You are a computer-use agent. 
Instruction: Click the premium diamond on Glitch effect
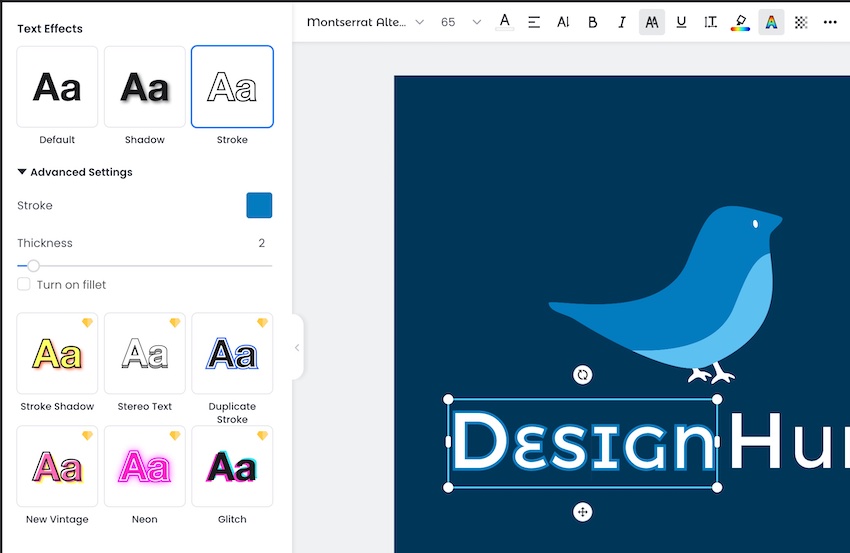coord(262,435)
